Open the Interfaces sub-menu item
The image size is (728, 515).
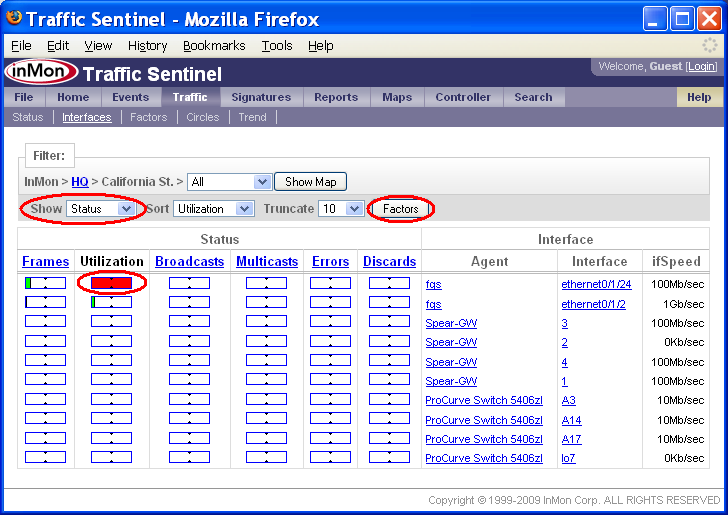[x=87, y=117]
